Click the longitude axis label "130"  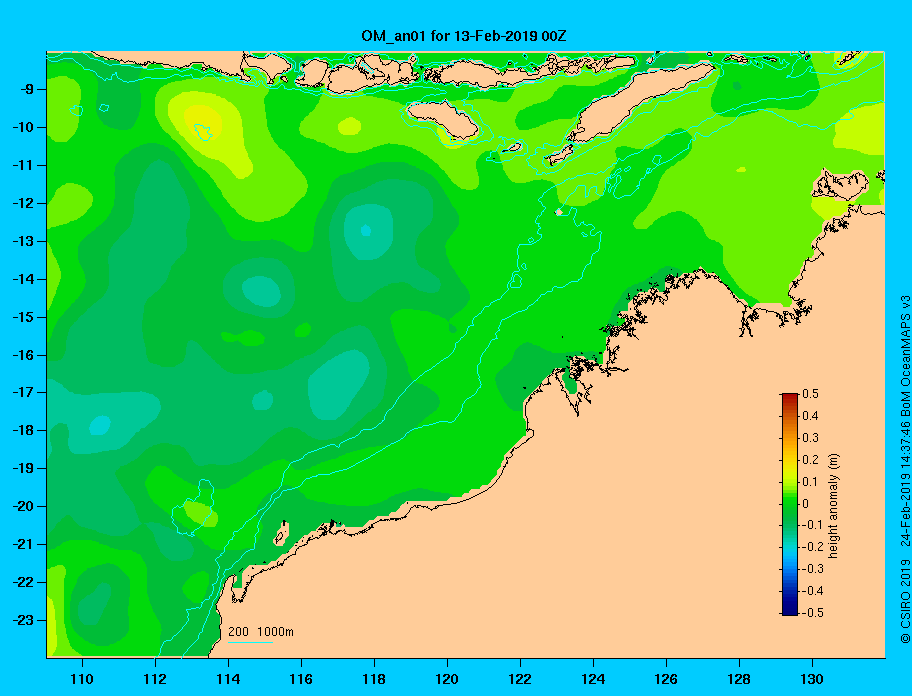pyautogui.click(x=812, y=679)
